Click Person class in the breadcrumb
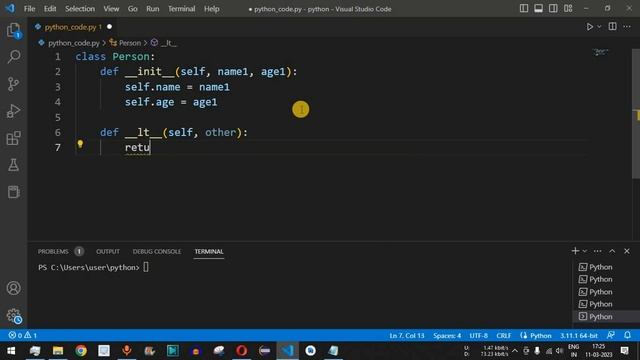Screen dimensions: 640x360 pyautogui.click(x=129, y=43)
